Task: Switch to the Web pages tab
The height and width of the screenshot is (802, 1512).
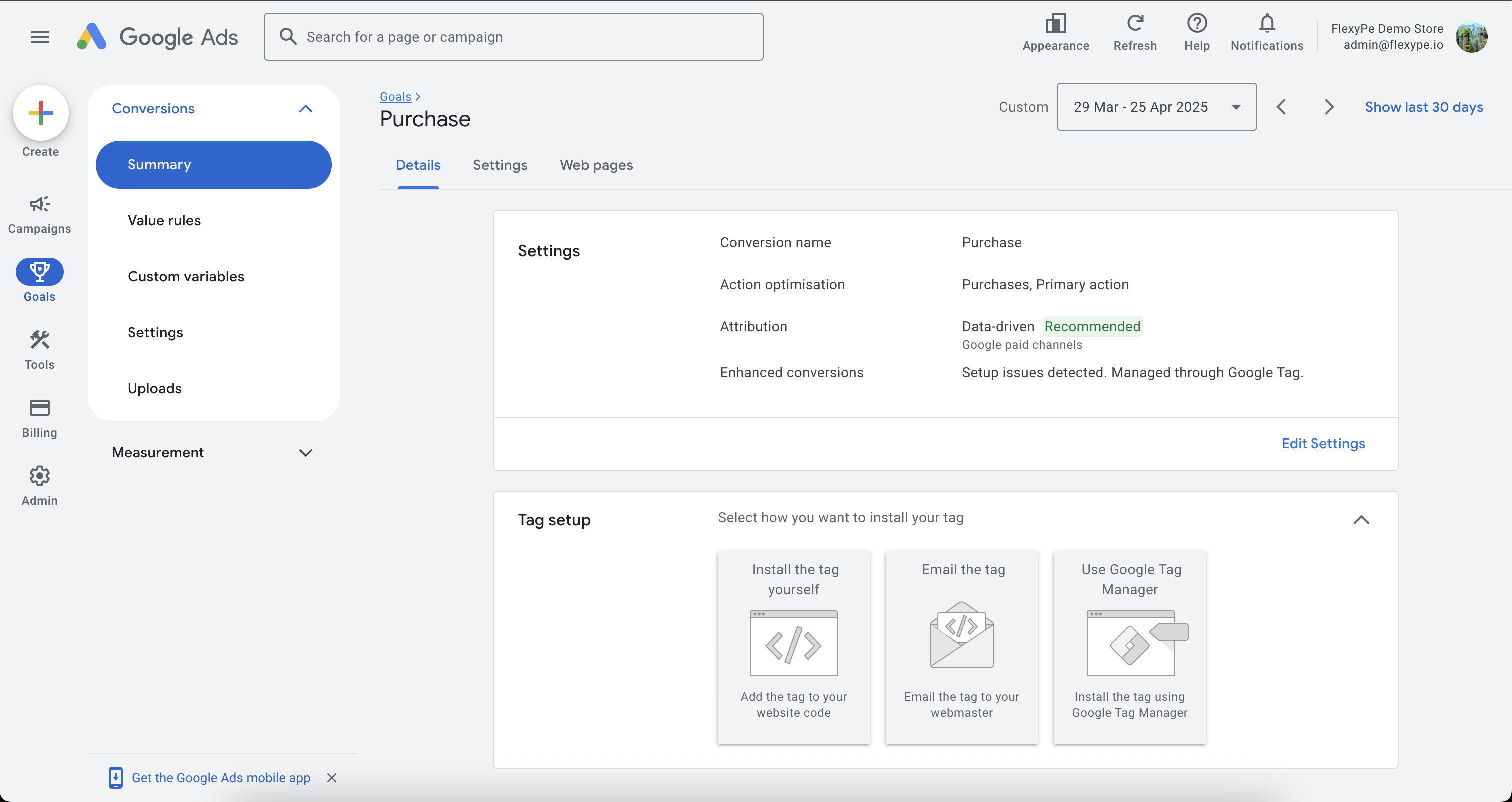Action: tap(596, 165)
